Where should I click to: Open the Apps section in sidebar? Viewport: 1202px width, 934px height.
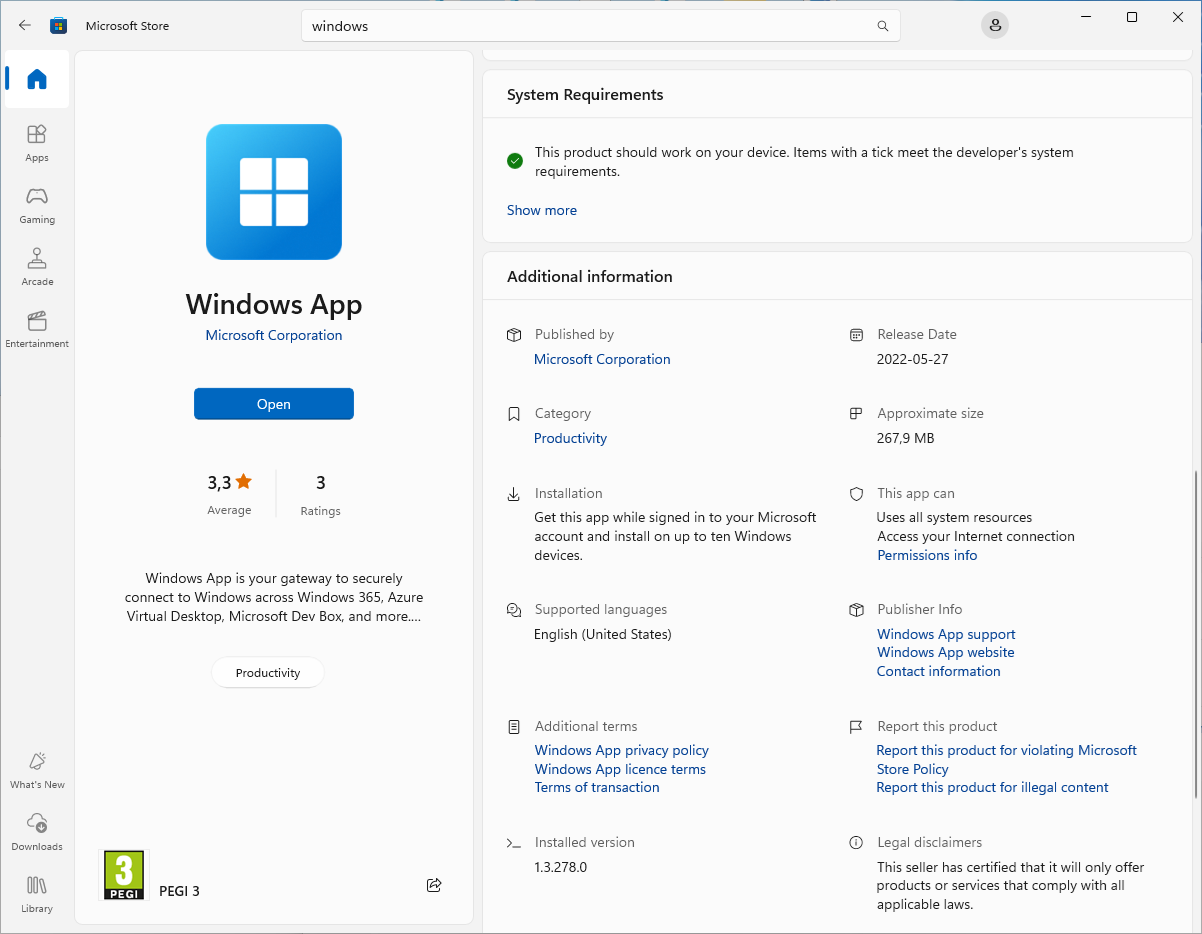tap(37, 143)
